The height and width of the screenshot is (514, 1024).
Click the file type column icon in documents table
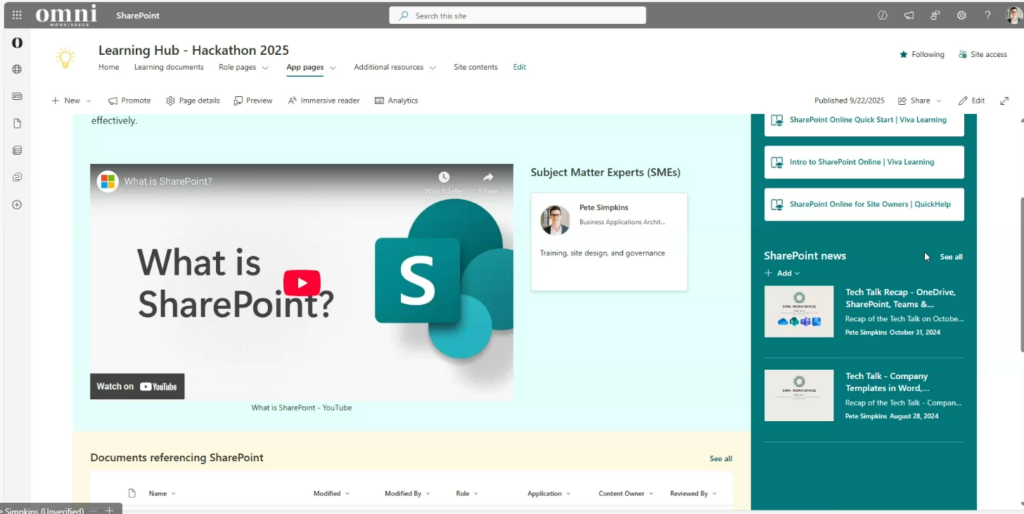(131, 493)
